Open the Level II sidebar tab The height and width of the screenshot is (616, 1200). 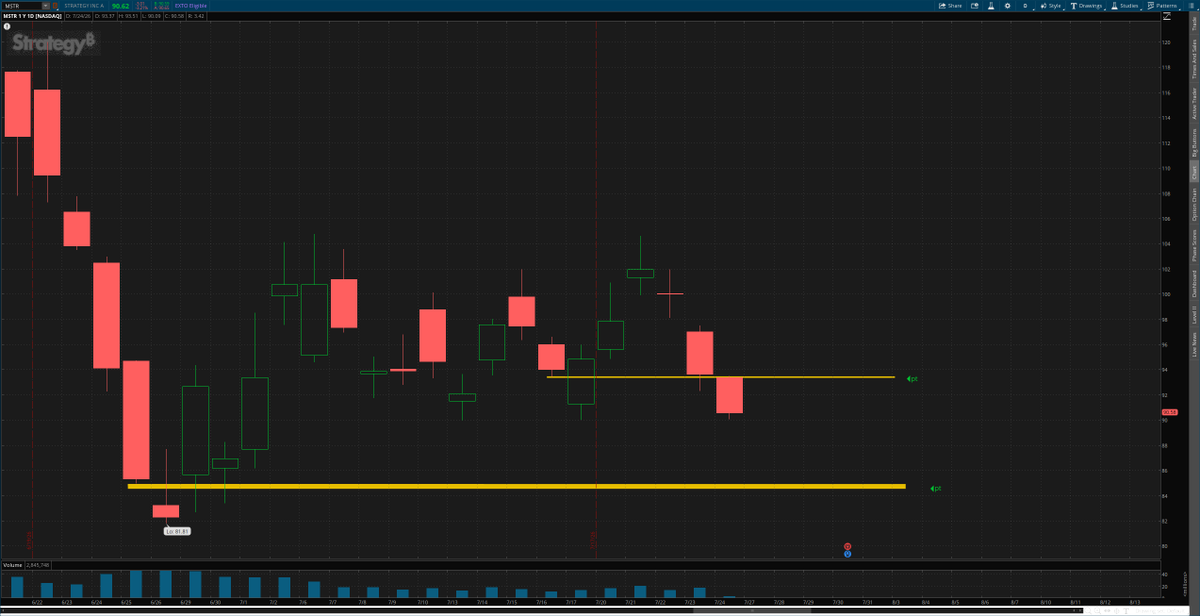click(x=1194, y=316)
